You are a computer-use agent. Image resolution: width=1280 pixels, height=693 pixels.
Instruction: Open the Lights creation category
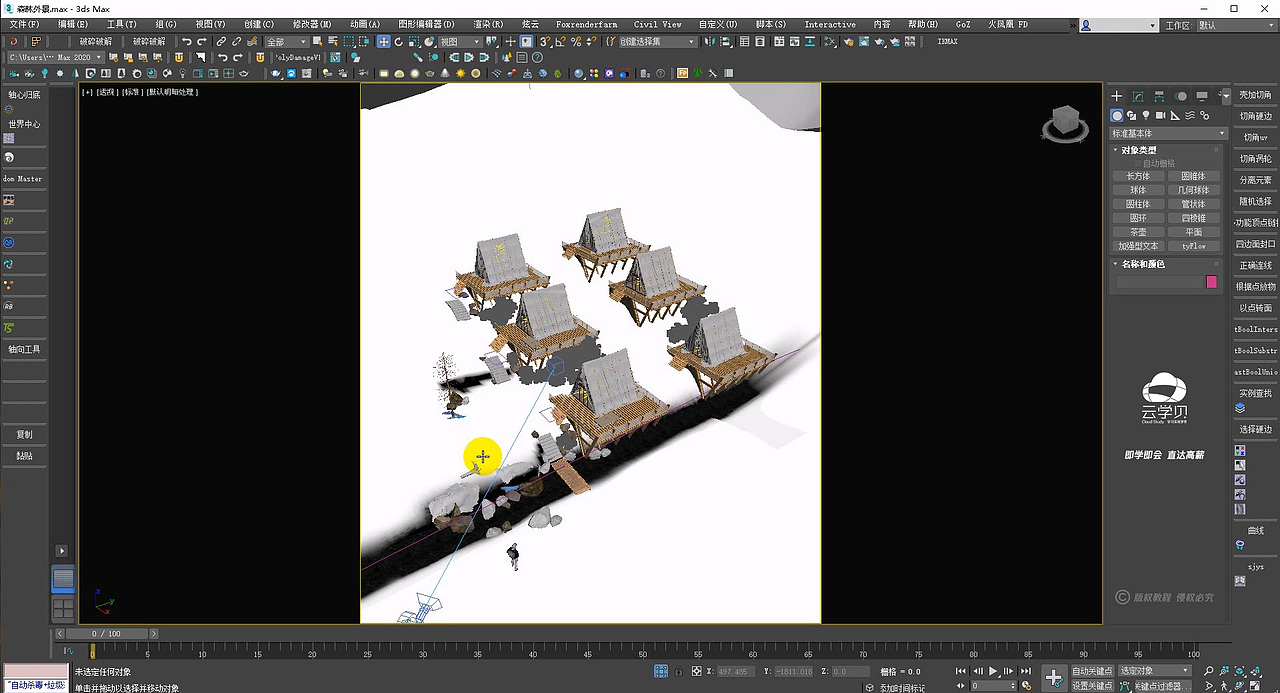coord(1146,115)
